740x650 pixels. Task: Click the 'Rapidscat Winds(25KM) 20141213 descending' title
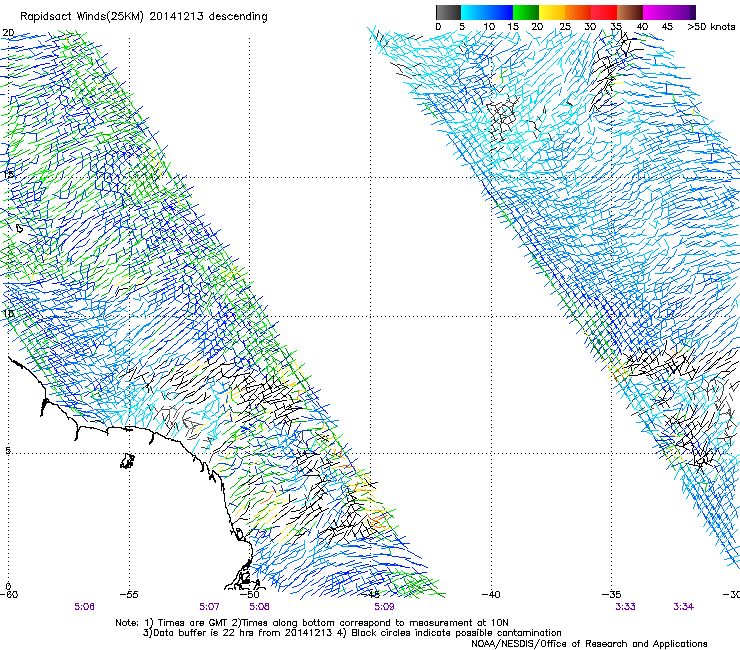coord(144,17)
